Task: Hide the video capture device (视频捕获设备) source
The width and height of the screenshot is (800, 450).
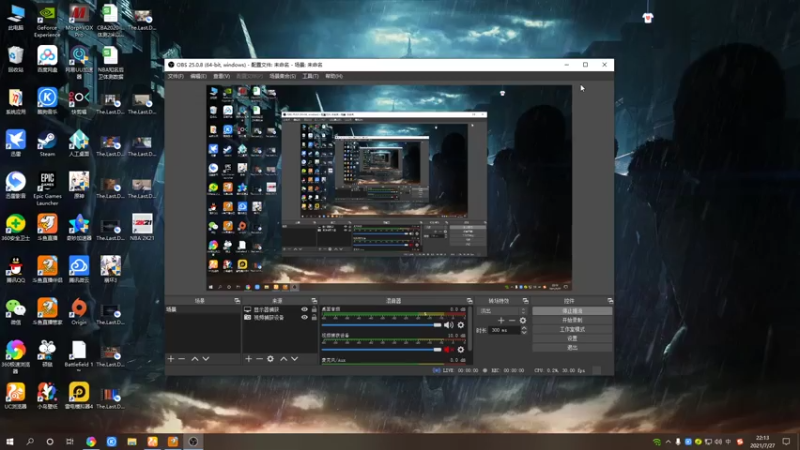Action: point(305,317)
